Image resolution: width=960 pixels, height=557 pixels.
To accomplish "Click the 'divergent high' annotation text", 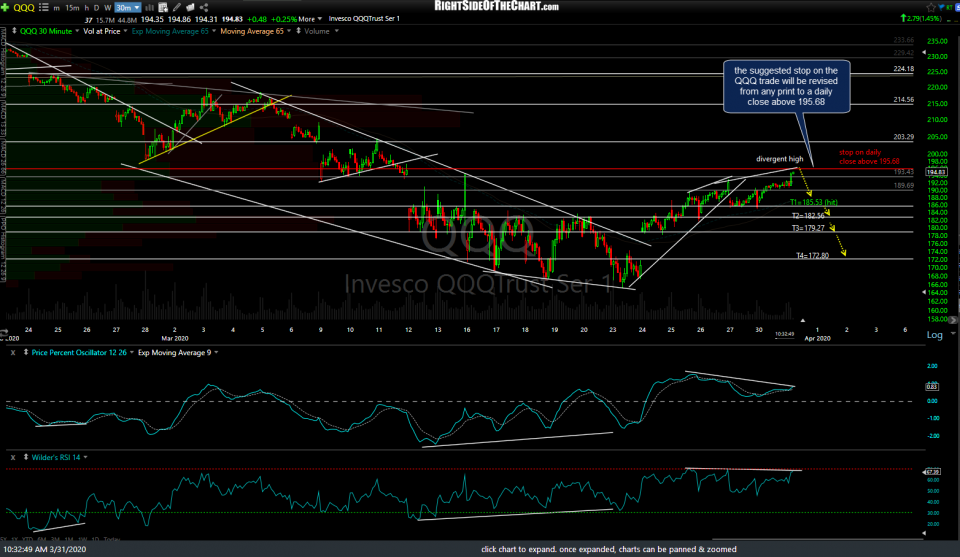I will (779, 159).
